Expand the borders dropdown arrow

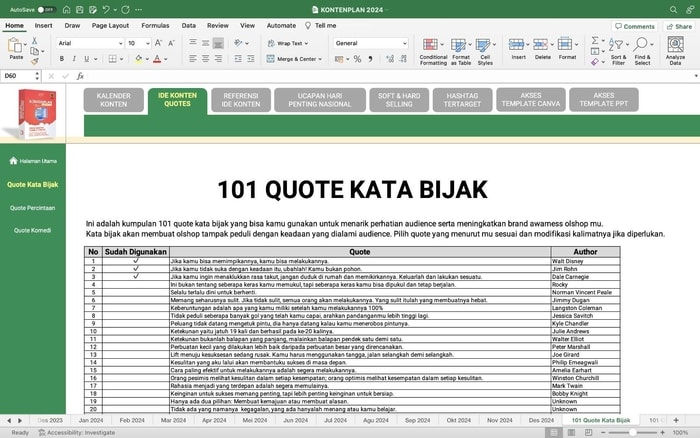[121, 59]
